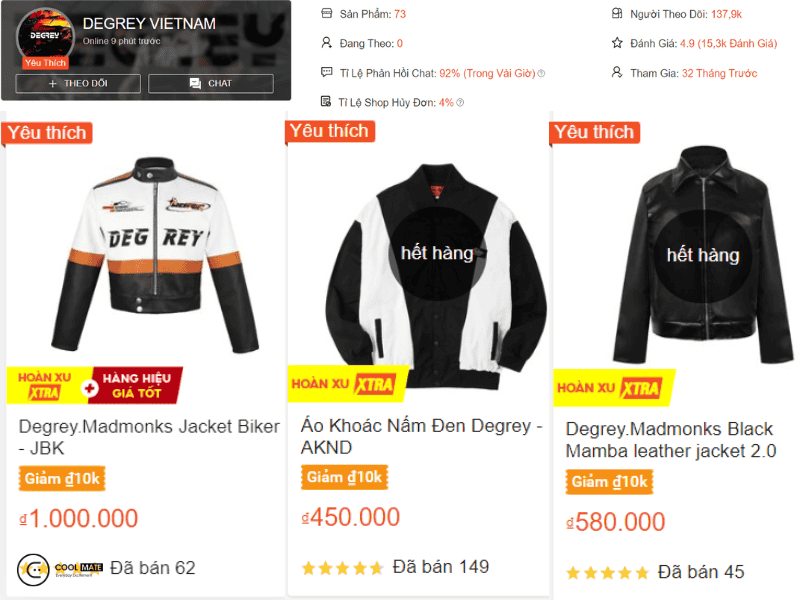Open CHAT with the shop

(x=211, y=83)
